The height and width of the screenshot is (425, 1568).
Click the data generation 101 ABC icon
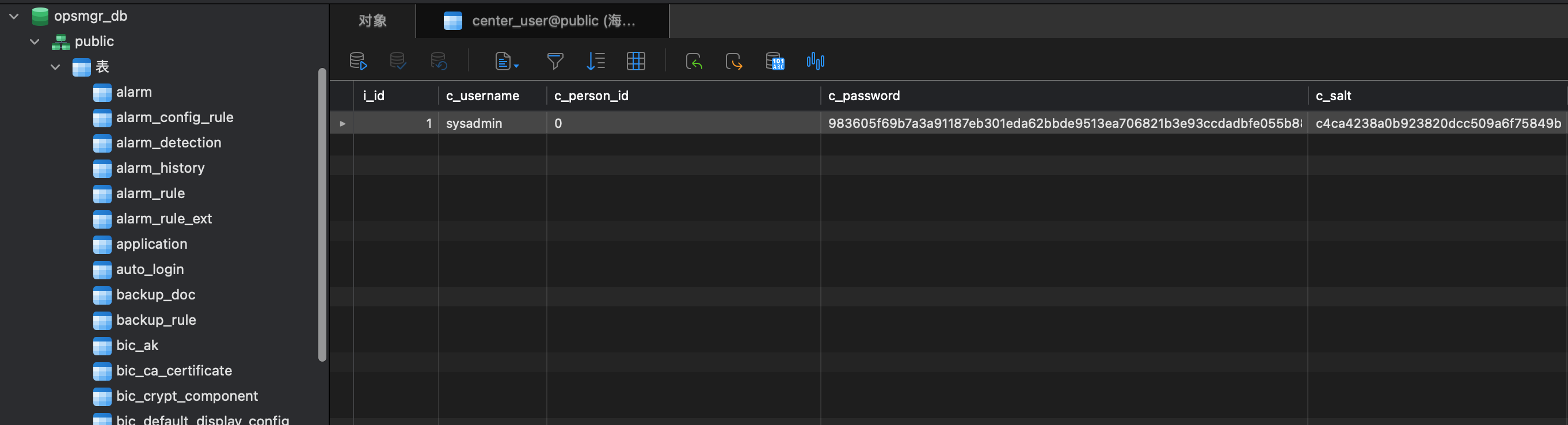[775, 61]
